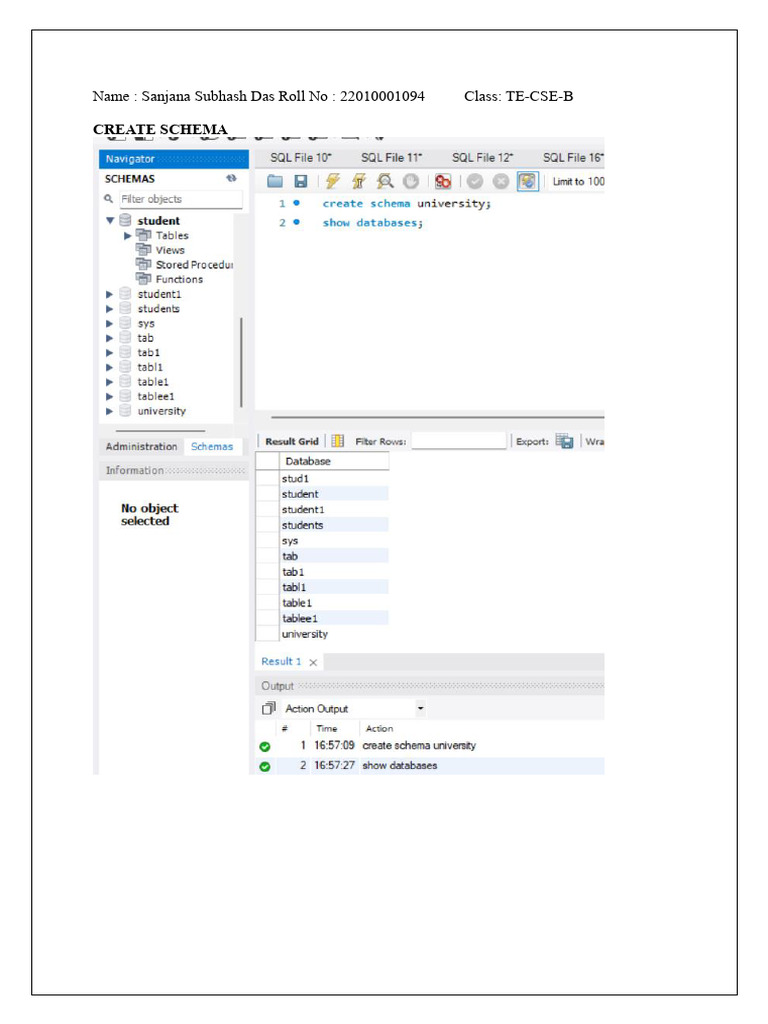Expand the students schema

point(110,309)
